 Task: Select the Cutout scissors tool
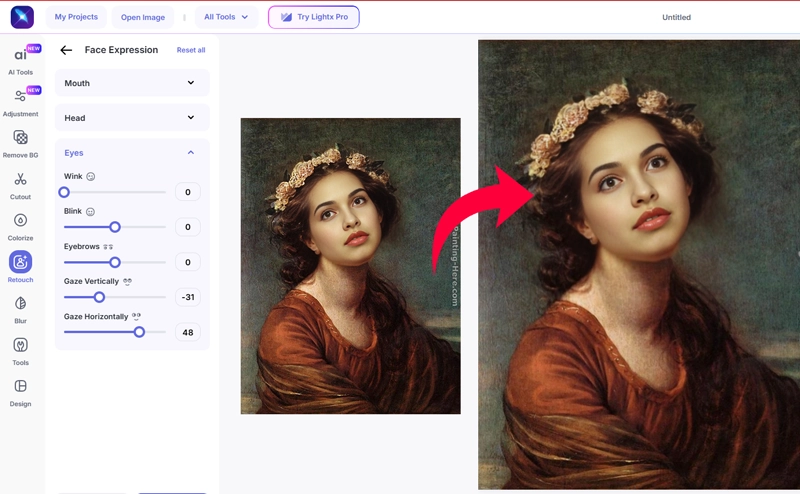[x=20, y=185]
